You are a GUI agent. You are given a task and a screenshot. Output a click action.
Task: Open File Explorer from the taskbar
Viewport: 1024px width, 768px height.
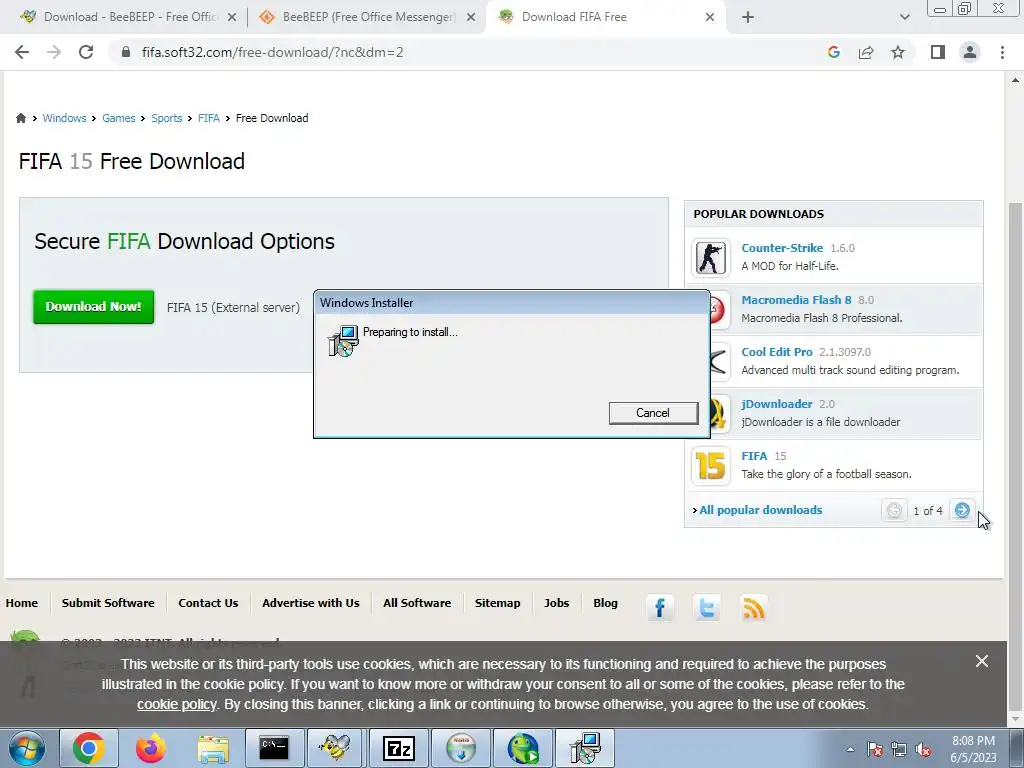[213, 748]
